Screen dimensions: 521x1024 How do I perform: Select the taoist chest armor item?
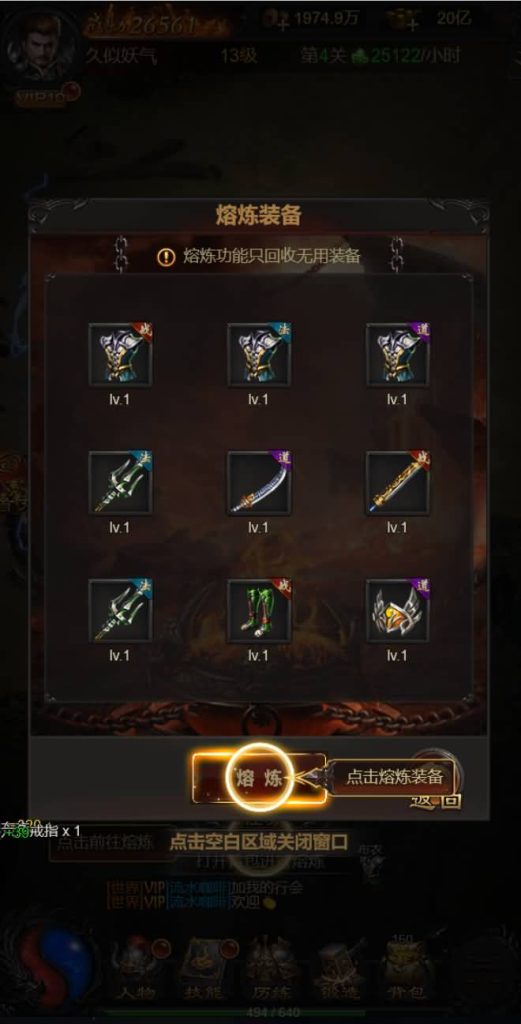(x=398, y=355)
